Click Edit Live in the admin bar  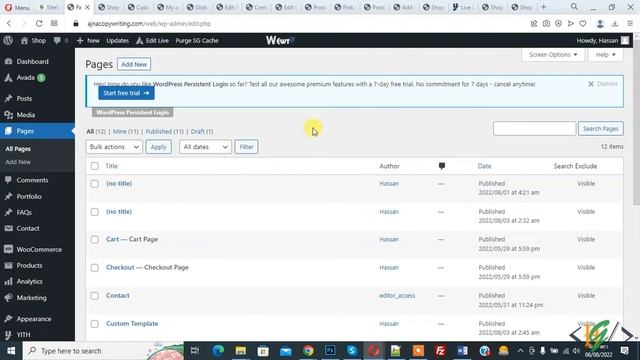coord(152,40)
